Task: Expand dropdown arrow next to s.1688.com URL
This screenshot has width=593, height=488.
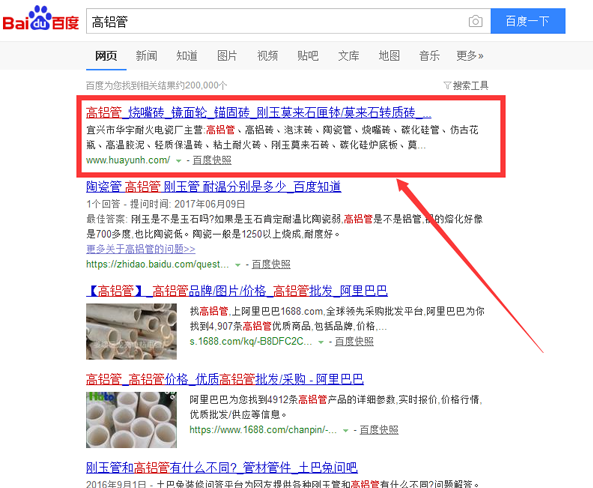Action: point(321,342)
